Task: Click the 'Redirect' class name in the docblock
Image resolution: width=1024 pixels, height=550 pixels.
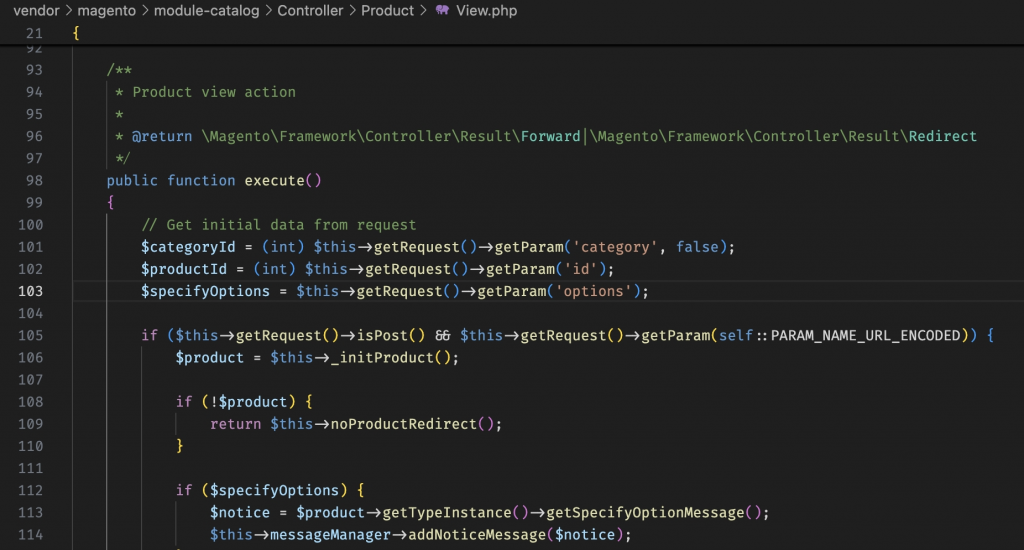Action: click(x=942, y=136)
